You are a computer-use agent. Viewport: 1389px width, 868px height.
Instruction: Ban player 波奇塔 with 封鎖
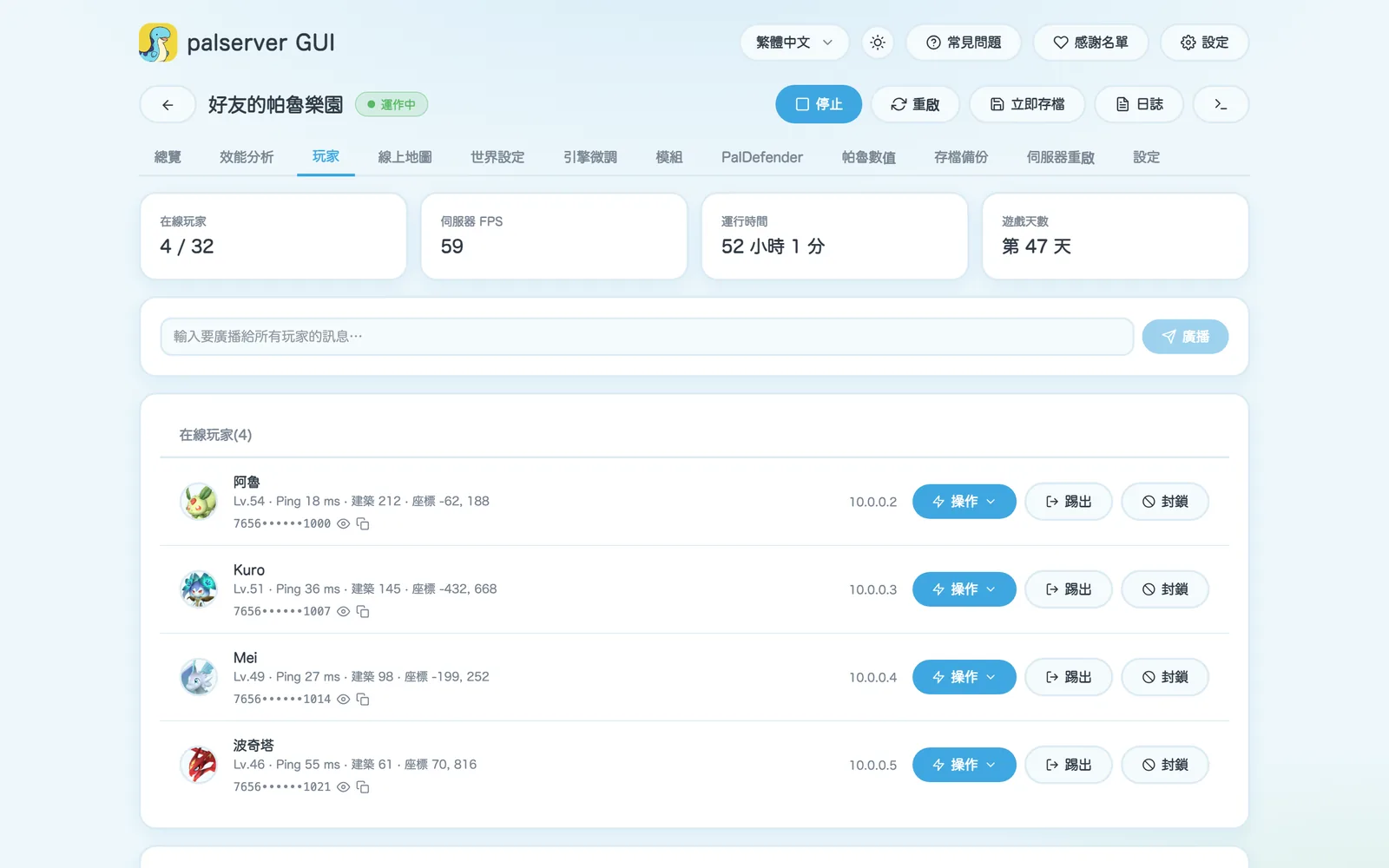(x=1165, y=765)
